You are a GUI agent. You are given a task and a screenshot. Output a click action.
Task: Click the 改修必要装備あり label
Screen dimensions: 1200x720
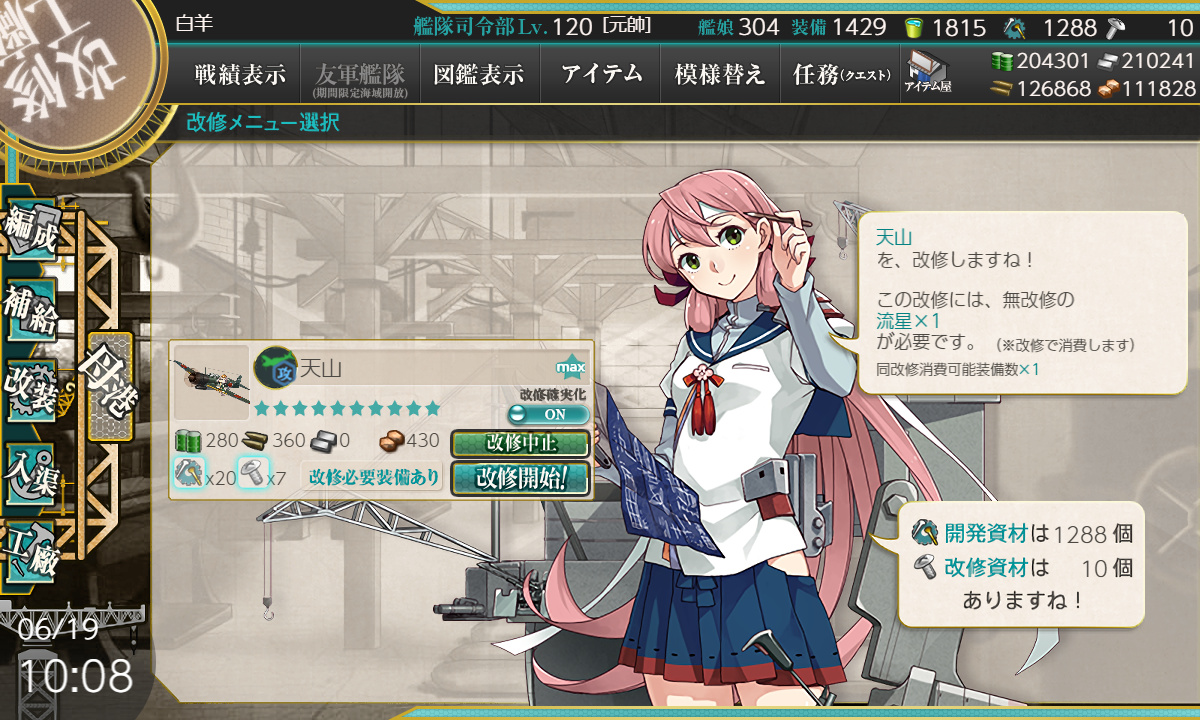pos(374,477)
